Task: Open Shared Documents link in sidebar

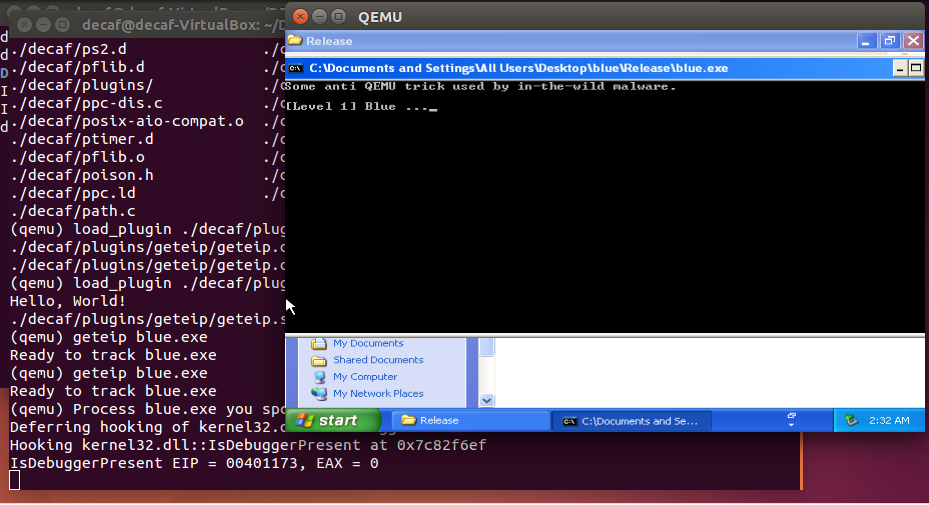Action: pyautogui.click(x=378, y=360)
